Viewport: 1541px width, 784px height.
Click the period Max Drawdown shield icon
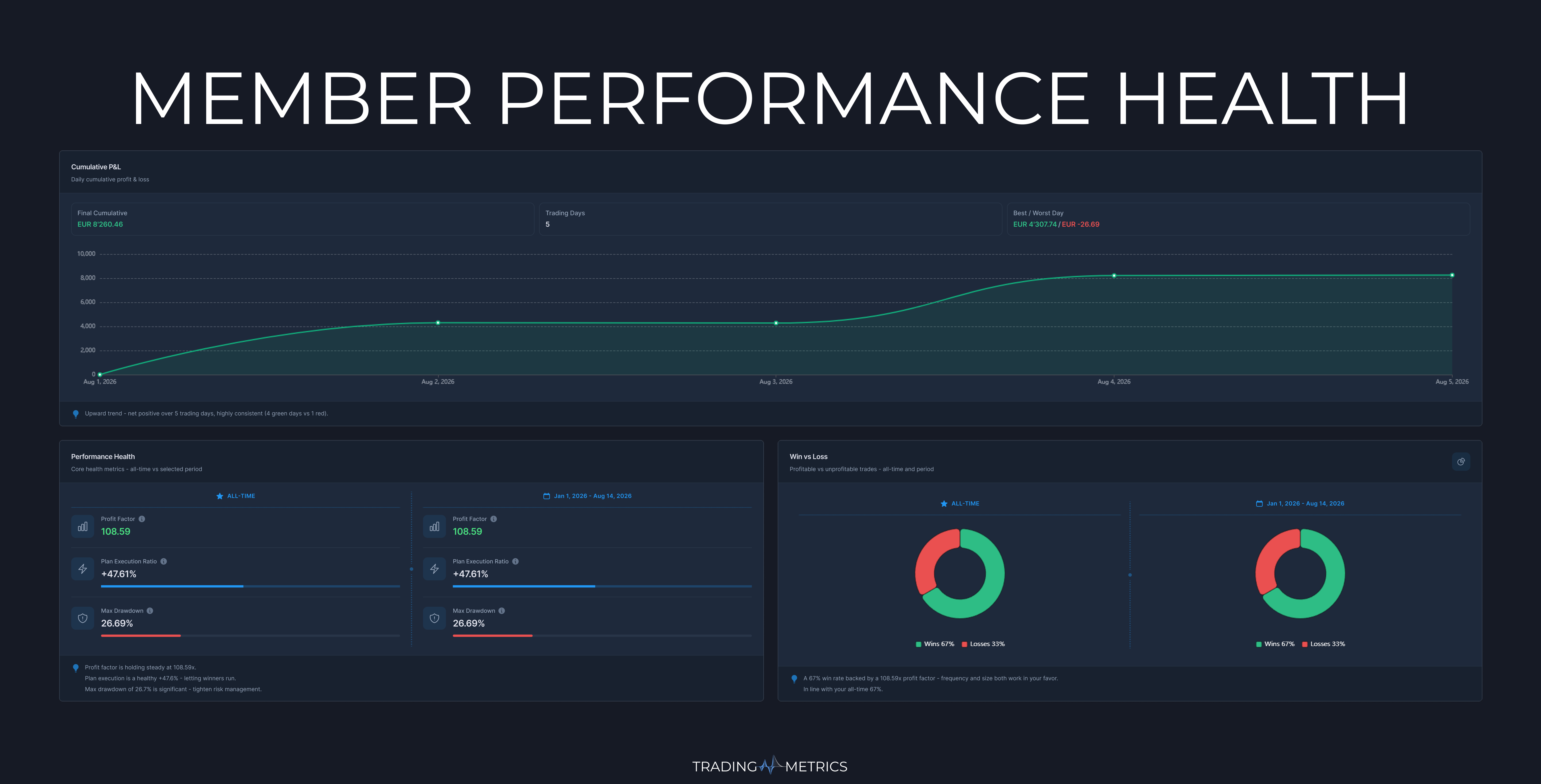pos(434,618)
